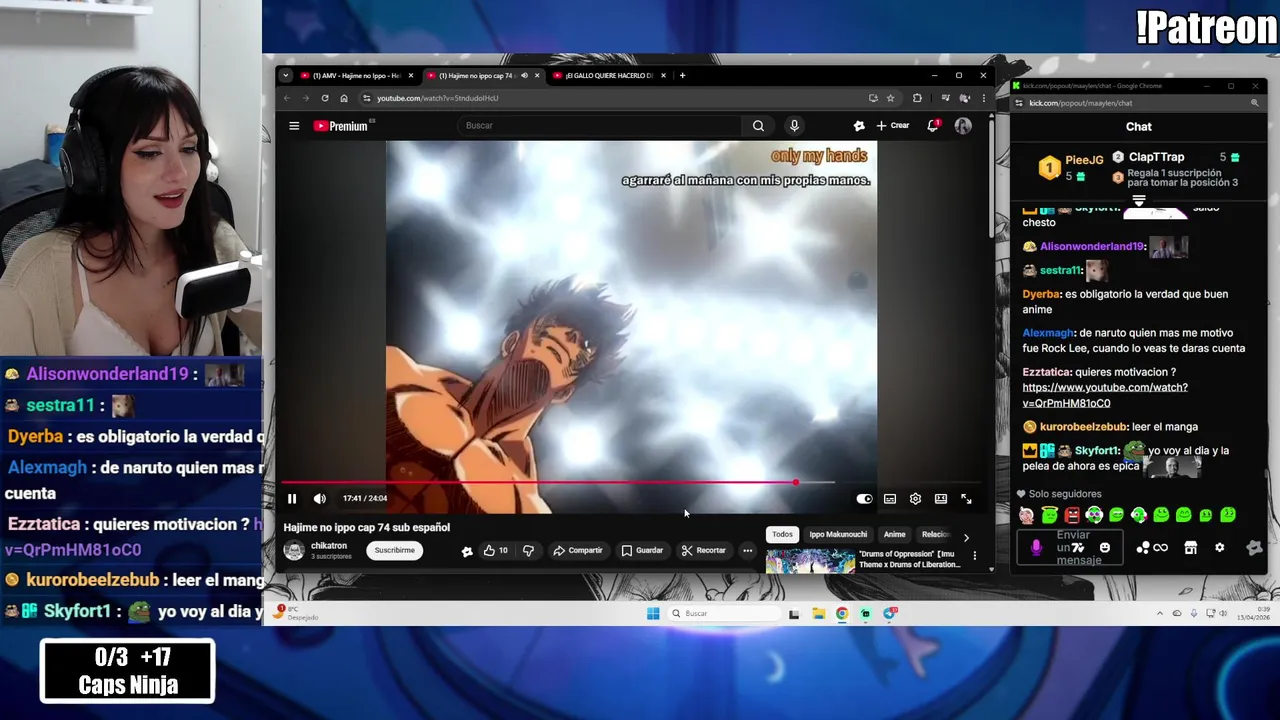Switch the player to theater mode

(941, 498)
